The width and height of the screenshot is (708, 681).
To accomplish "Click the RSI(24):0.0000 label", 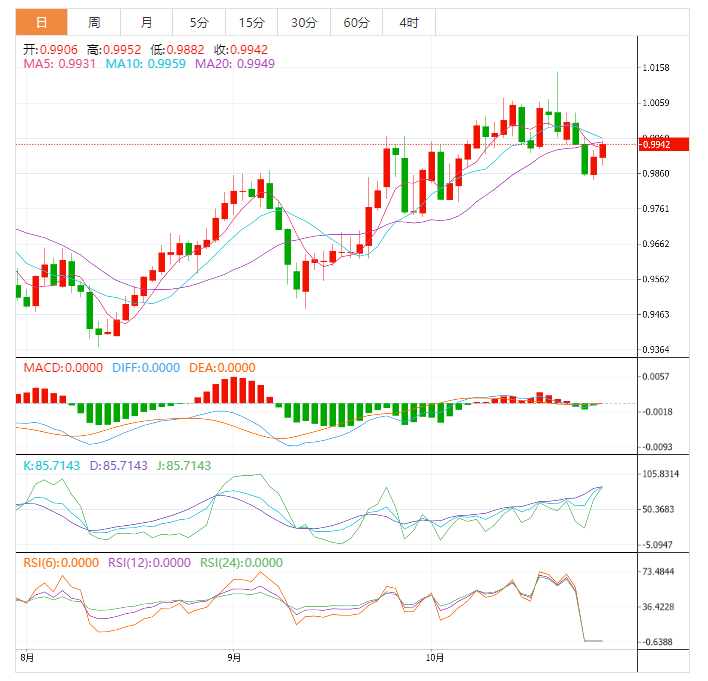I will pos(241,563).
